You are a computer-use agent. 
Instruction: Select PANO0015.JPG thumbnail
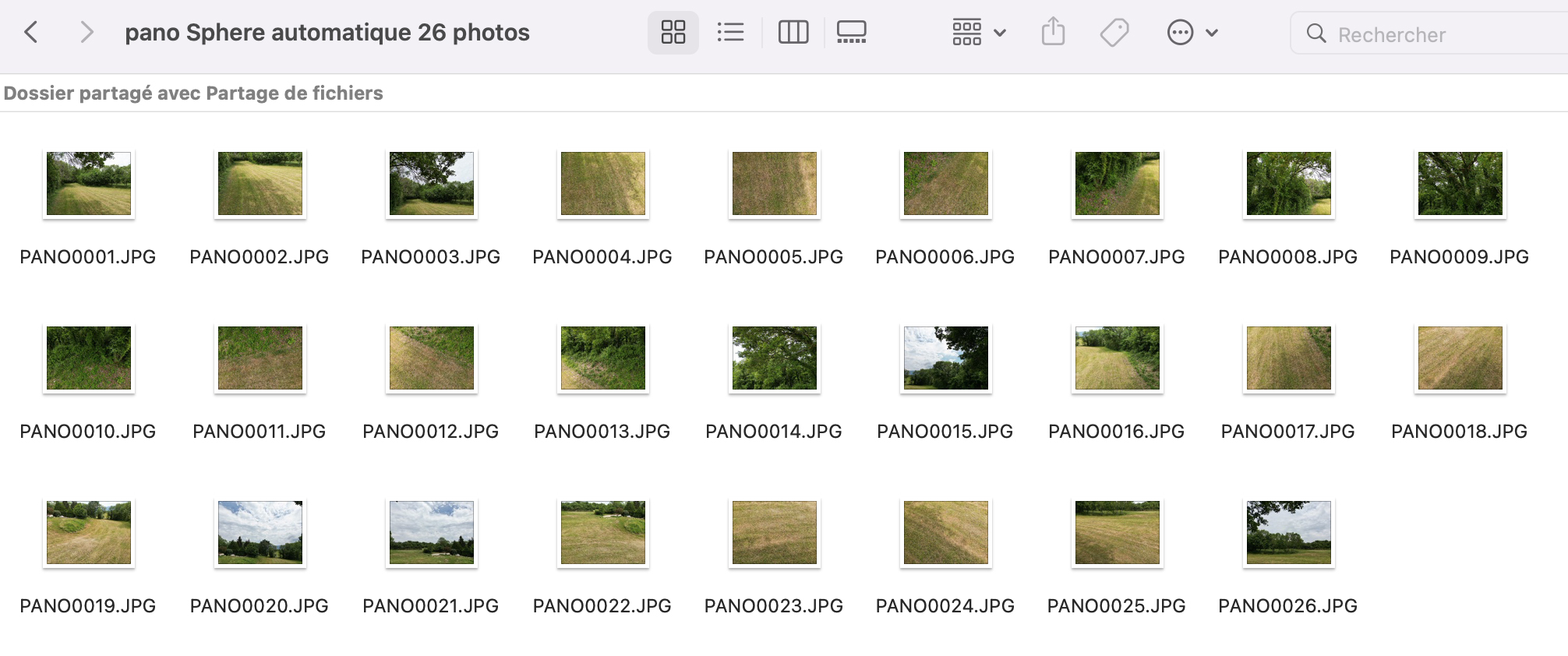pyautogui.click(x=946, y=358)
